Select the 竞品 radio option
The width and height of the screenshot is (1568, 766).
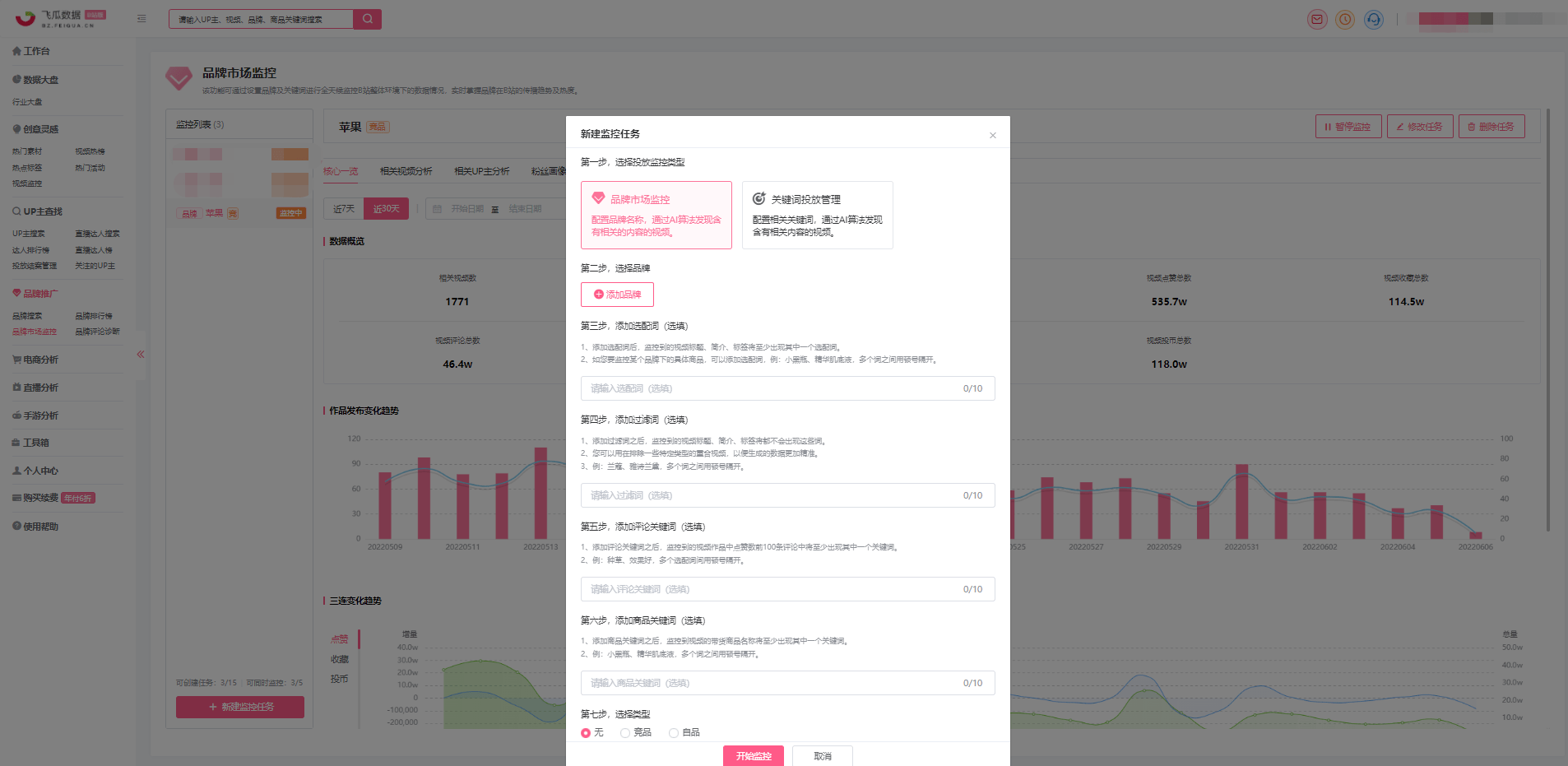[636, 732]
